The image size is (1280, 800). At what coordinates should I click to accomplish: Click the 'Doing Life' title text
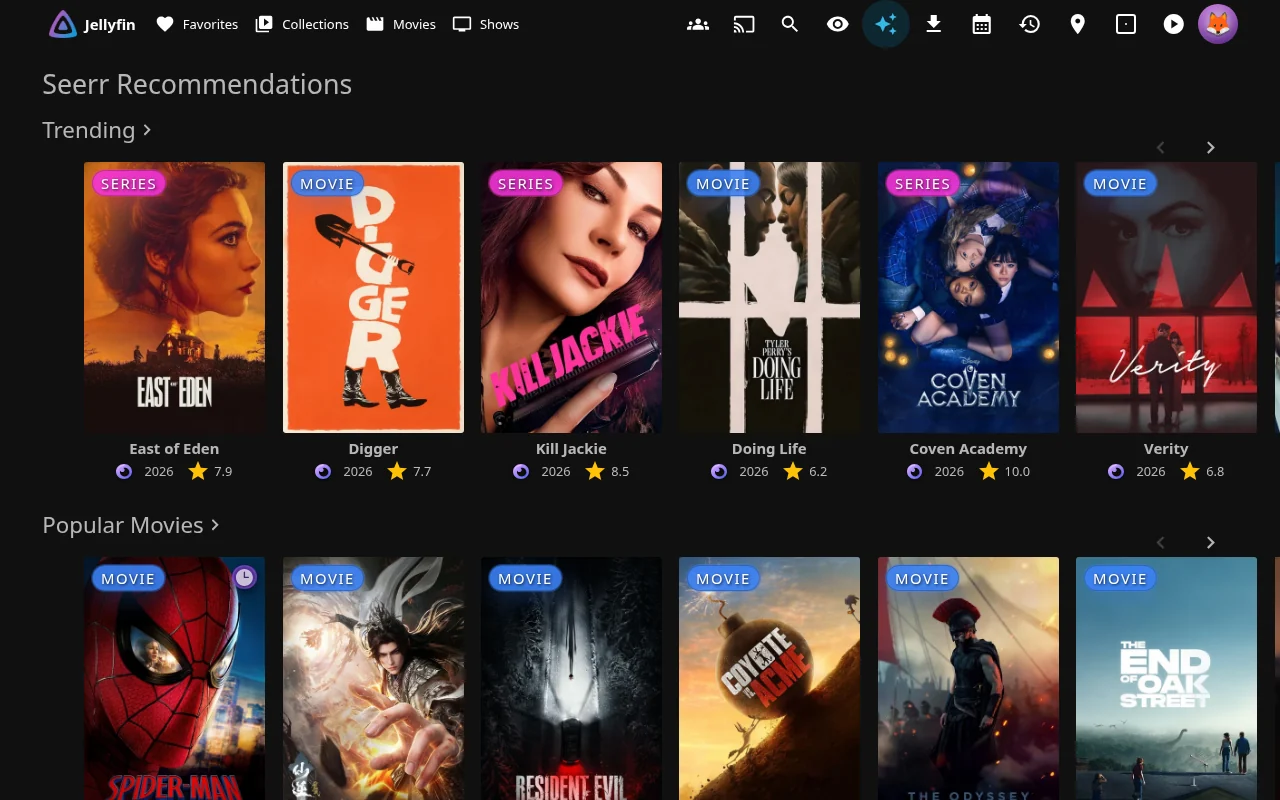[769, 449]
